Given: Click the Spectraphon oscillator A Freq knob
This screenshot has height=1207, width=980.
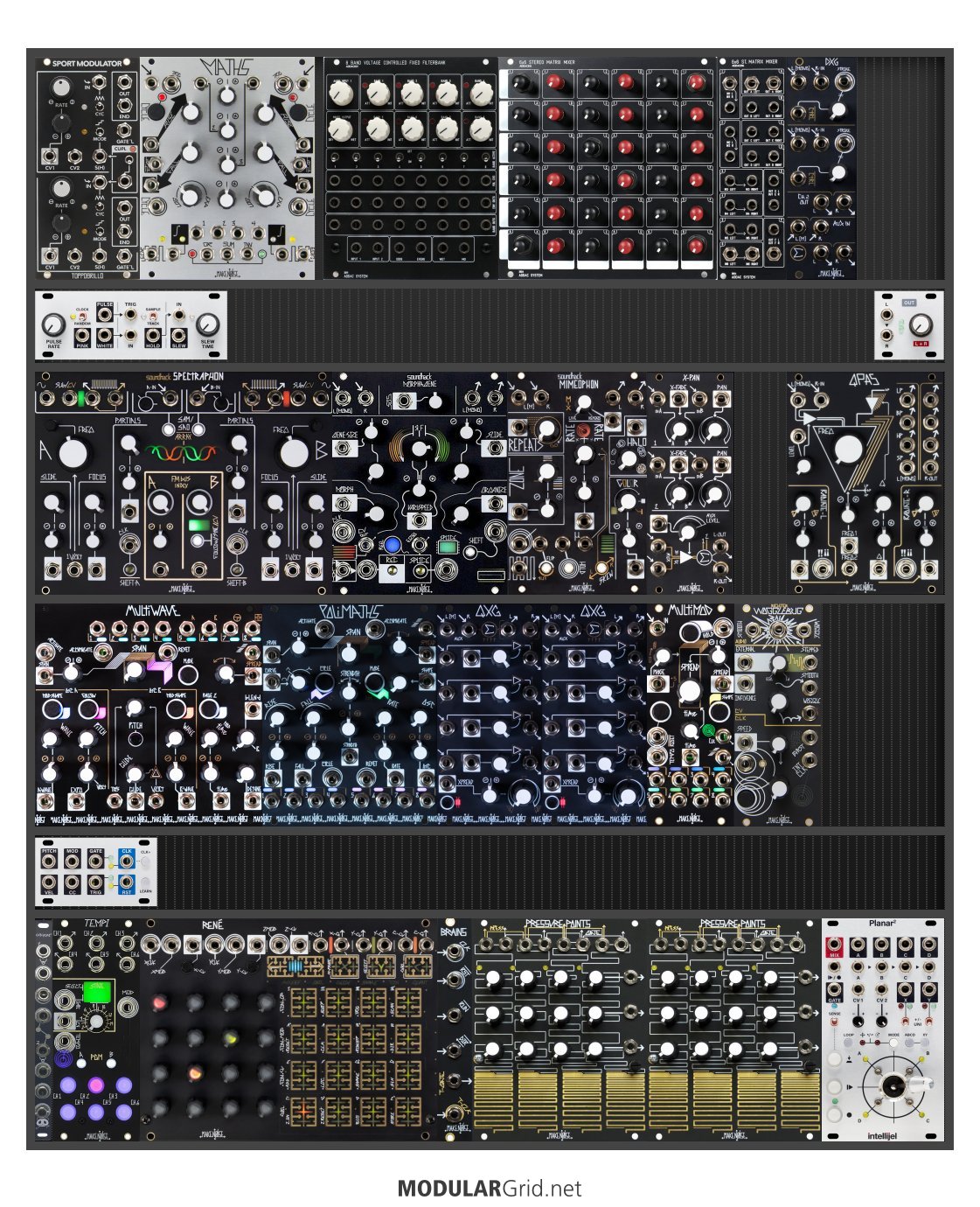Looking at the screenshot, I should tap(75, 452).
